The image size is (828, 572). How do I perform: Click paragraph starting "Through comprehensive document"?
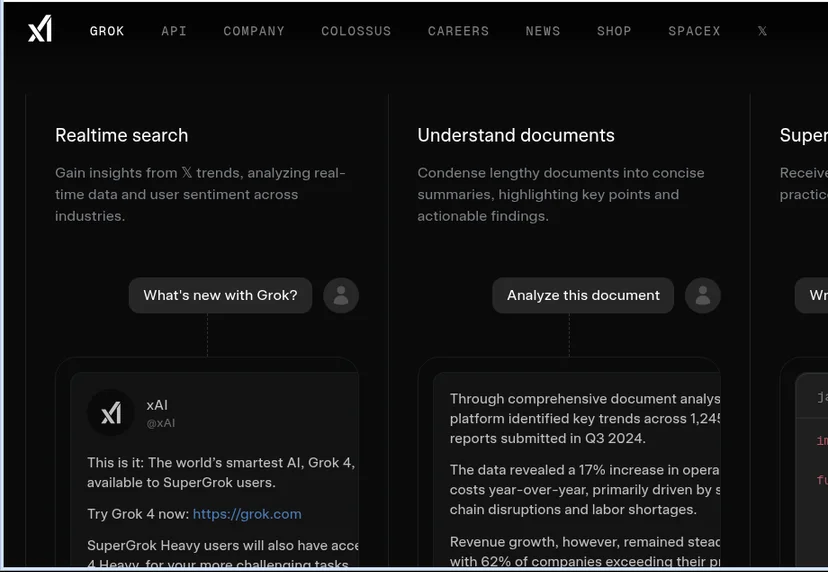pos(585,418)
